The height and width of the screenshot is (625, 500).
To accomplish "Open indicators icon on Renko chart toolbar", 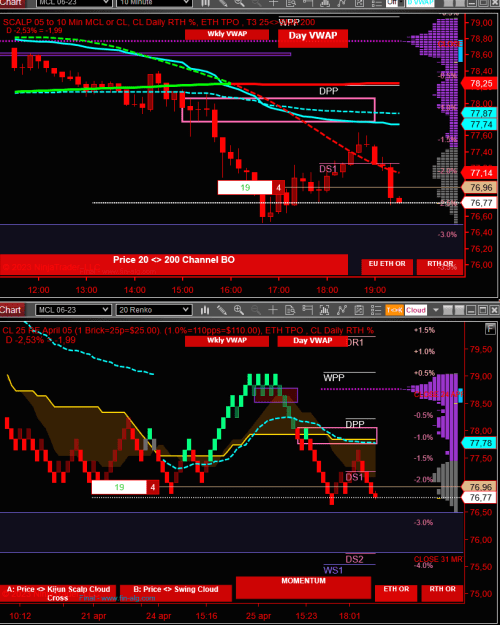I will pyautogui.click(x=325, y=310).
